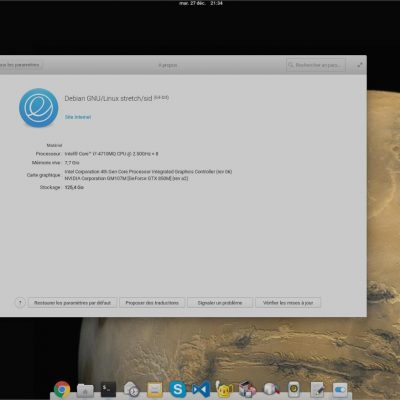The height and width of the screenshot is (400, 400).
Task: Open Google Chrome from the dock
Action: (x=62, y=389)
